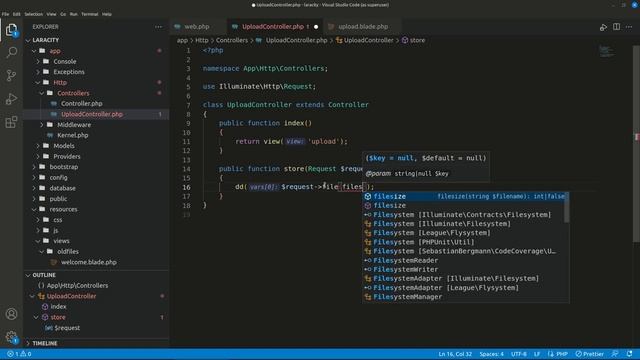
Task: Collapse the Http folder
Action: (x=38, y=82)
